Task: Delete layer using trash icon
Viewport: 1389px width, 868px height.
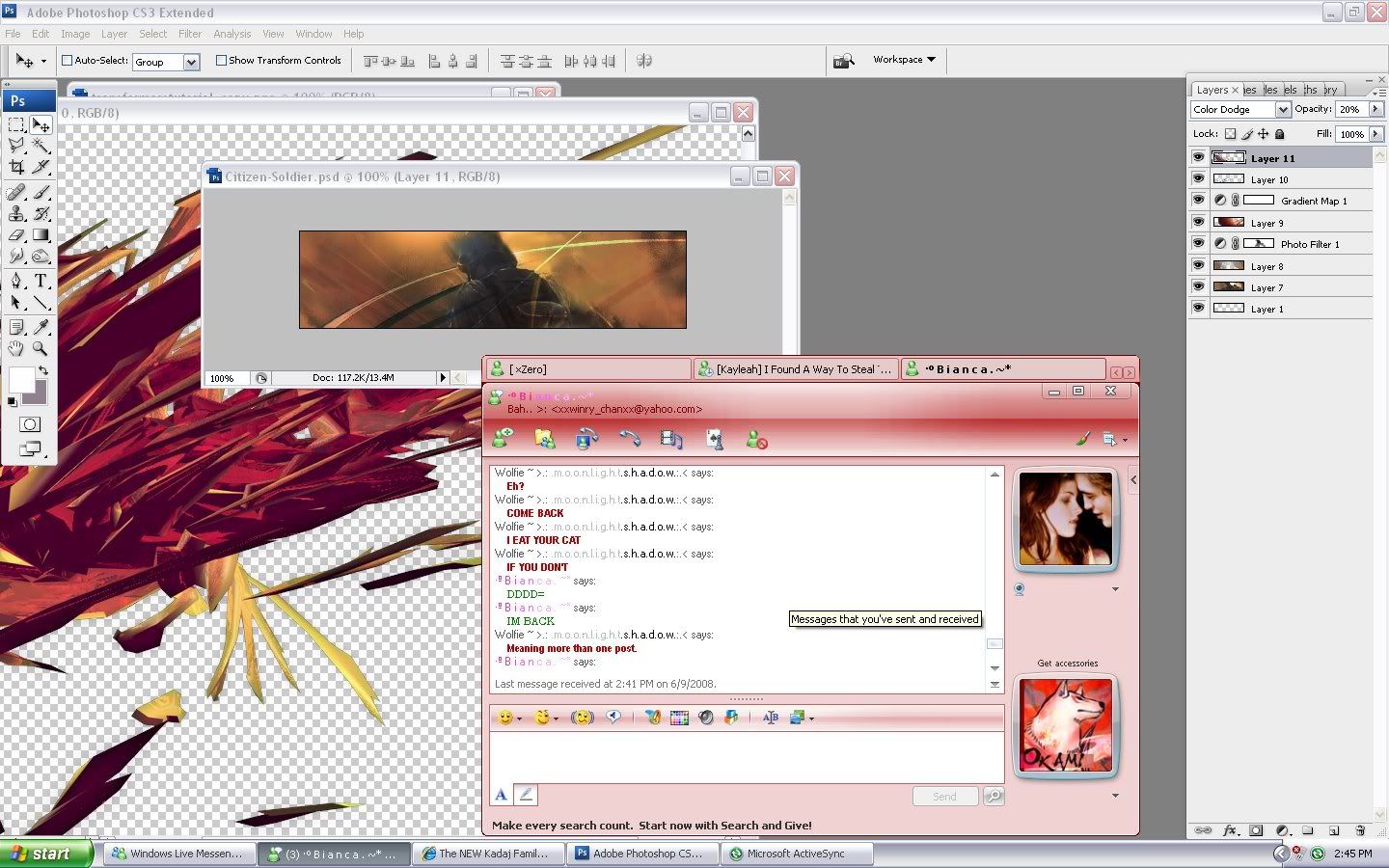Action: pos(1359,830)
